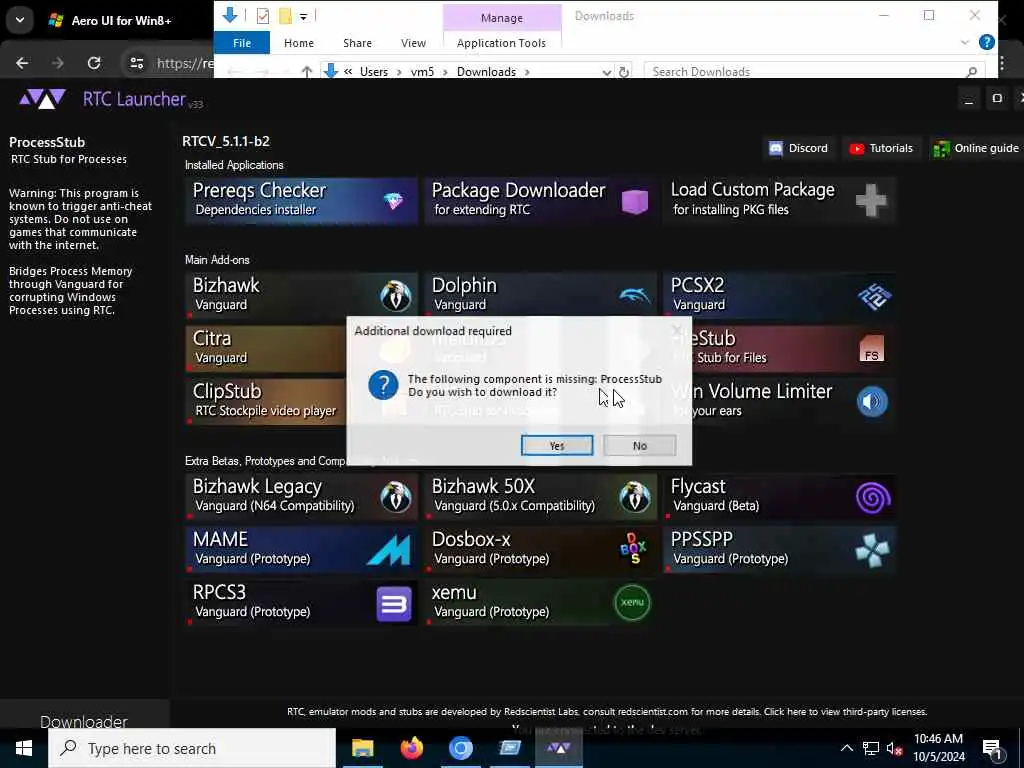Screen dimensions: 1024x768
Task: Open the browser tab list dropdown arrow
Action: [x=20, y=20]
